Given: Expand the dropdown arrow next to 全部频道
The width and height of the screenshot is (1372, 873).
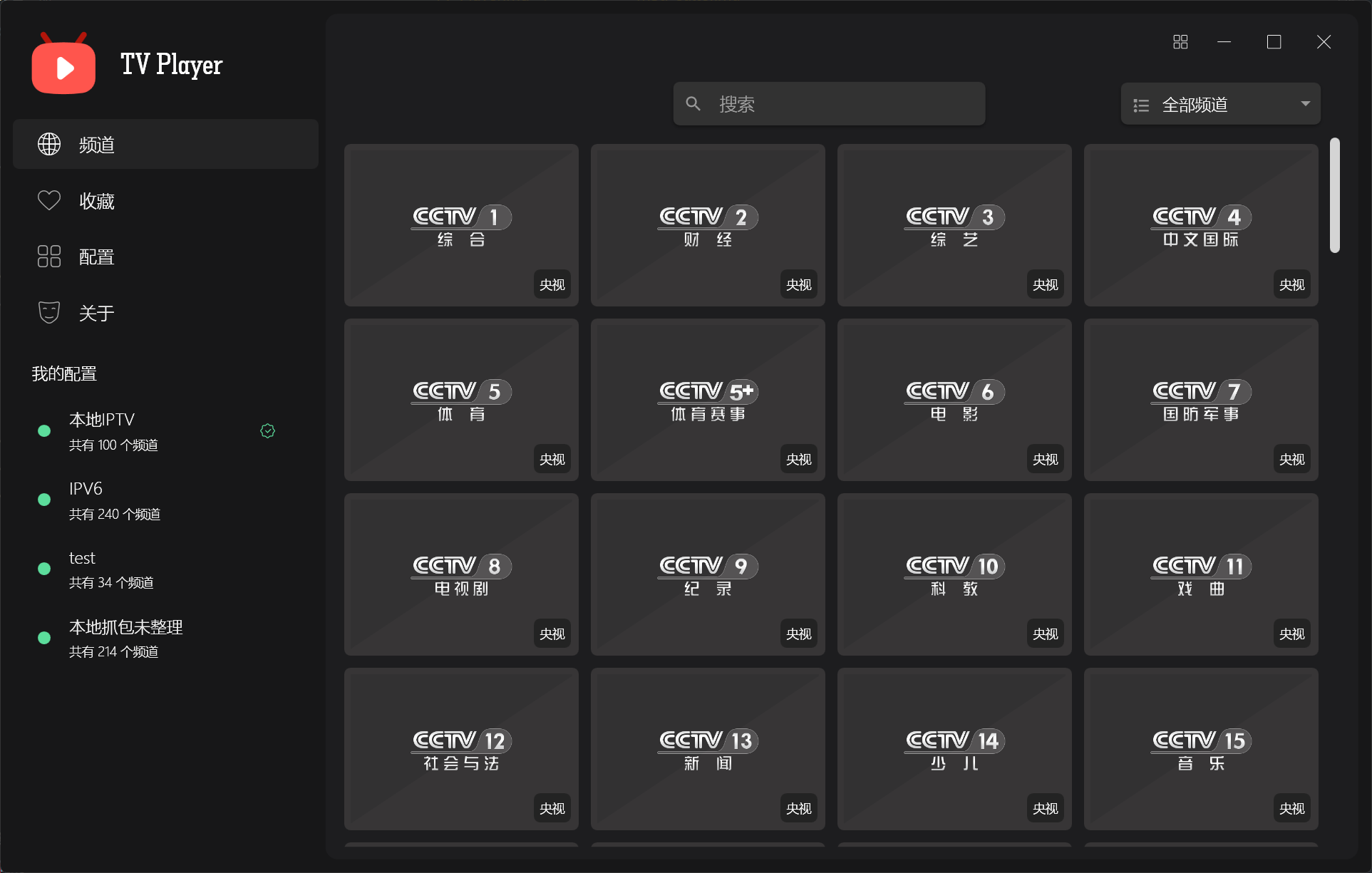Looking at the screenshot, I should coord(1306,103).
